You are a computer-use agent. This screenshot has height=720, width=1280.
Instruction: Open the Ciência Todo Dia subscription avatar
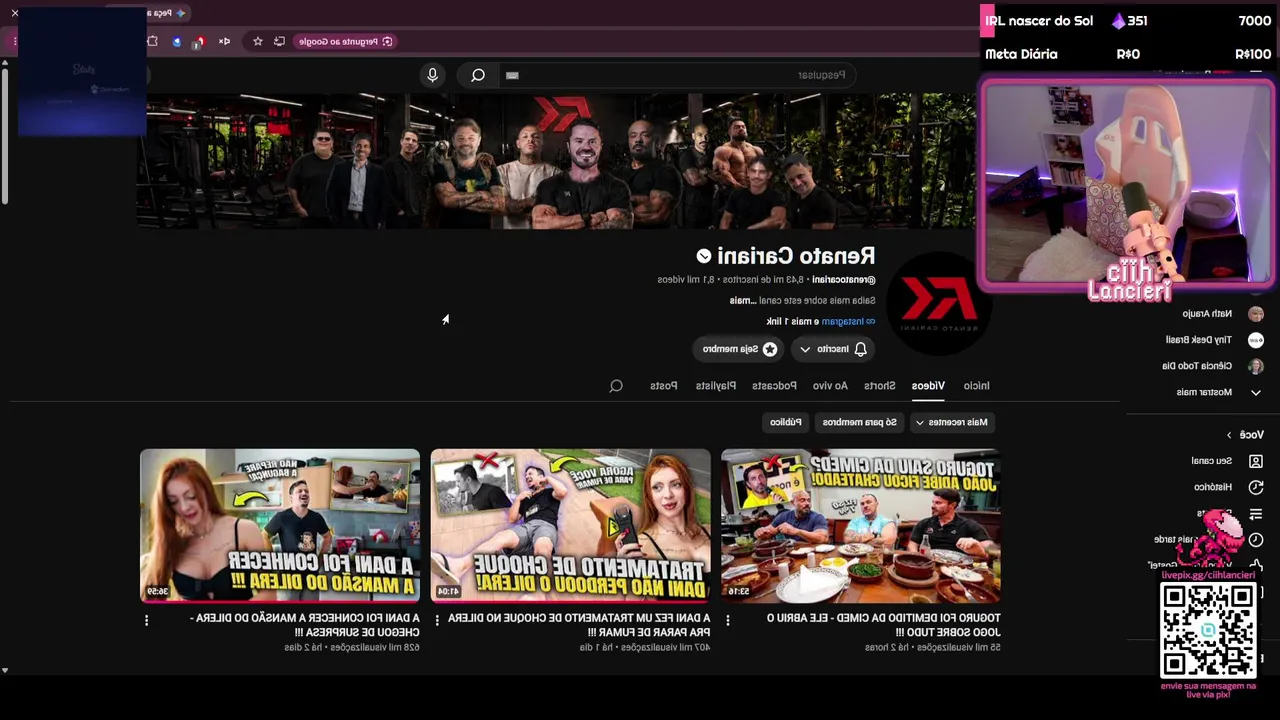click(x=1256, y=366)
